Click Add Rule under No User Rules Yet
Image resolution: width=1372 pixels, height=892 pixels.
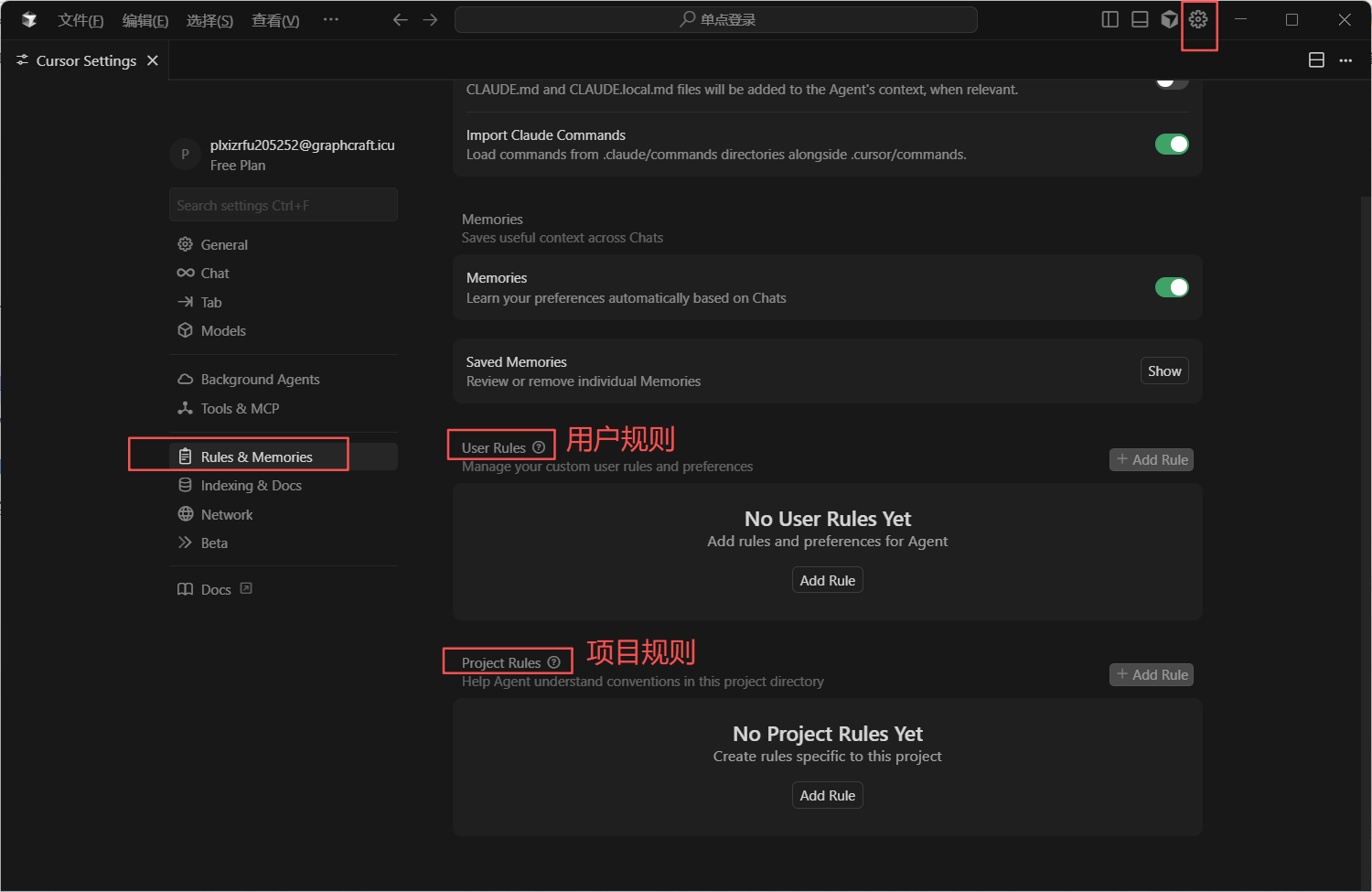pyautogui.click(x=828, y=580)
